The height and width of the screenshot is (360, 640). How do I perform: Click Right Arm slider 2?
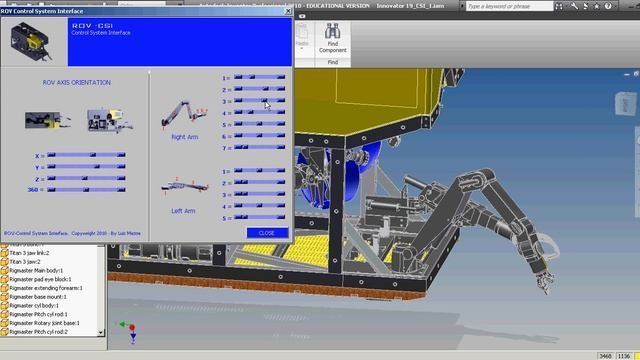pyautogui.click(x=260, y=89)
